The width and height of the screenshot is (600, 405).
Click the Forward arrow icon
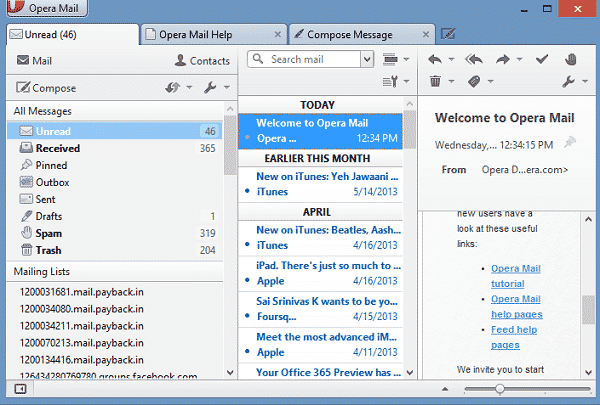coord(502,59)
